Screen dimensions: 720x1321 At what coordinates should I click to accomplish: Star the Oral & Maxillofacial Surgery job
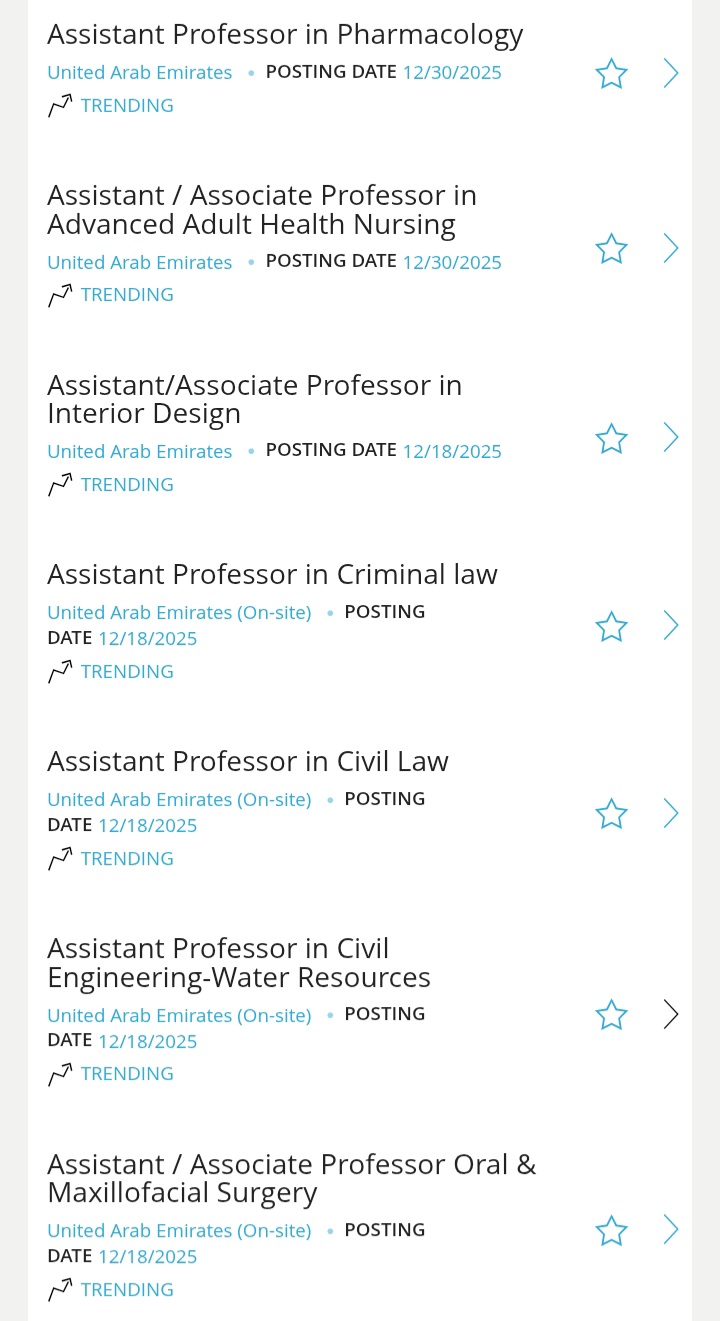(611, 1230)
